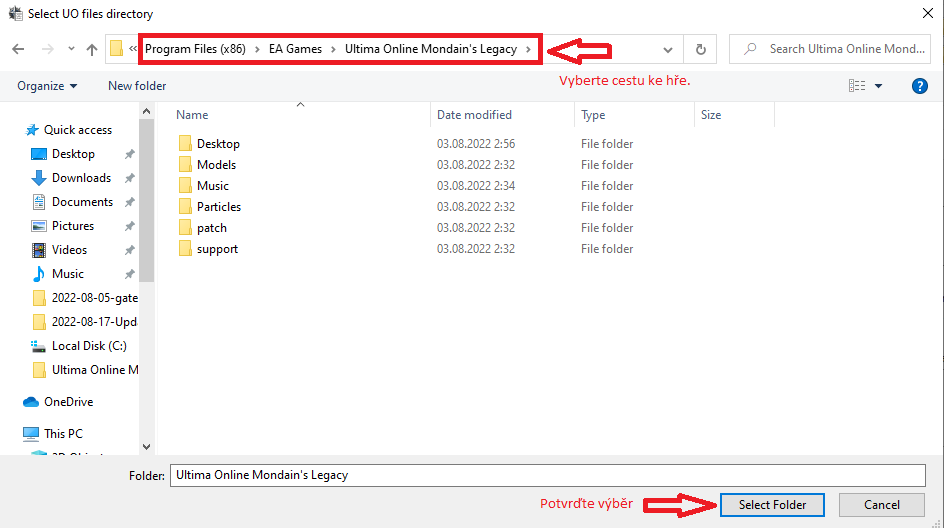Click the pin icon next to Downloads
Image resolution: width=944 pixels, height=528 pixels.
[x=129, y=178]
